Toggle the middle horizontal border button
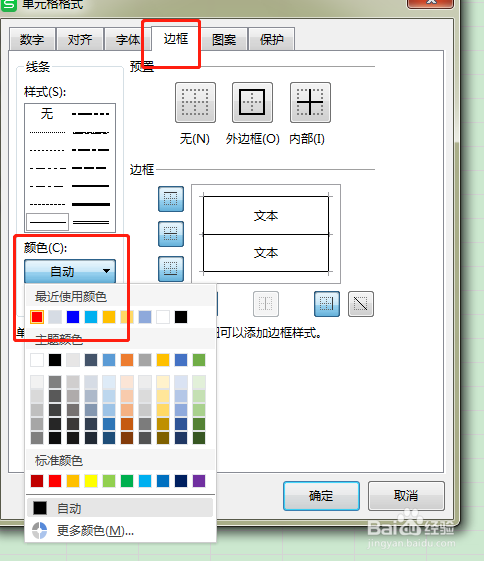 tap(171, 234)
